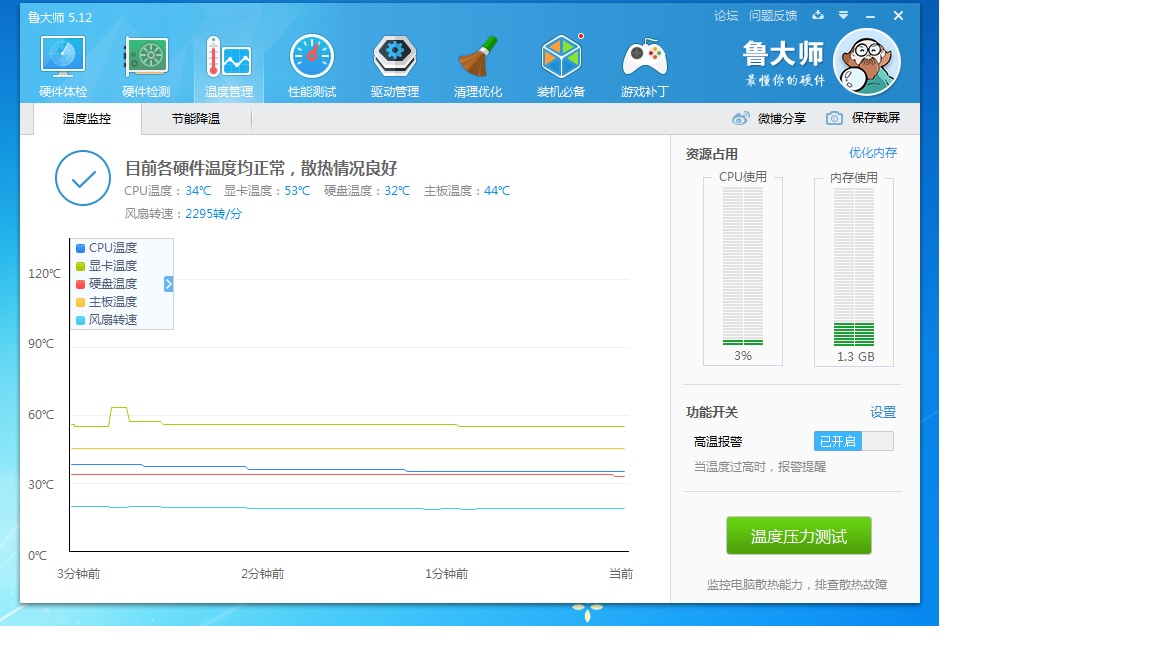Toggle 风扇转速 legend item

tap(107, 320)
